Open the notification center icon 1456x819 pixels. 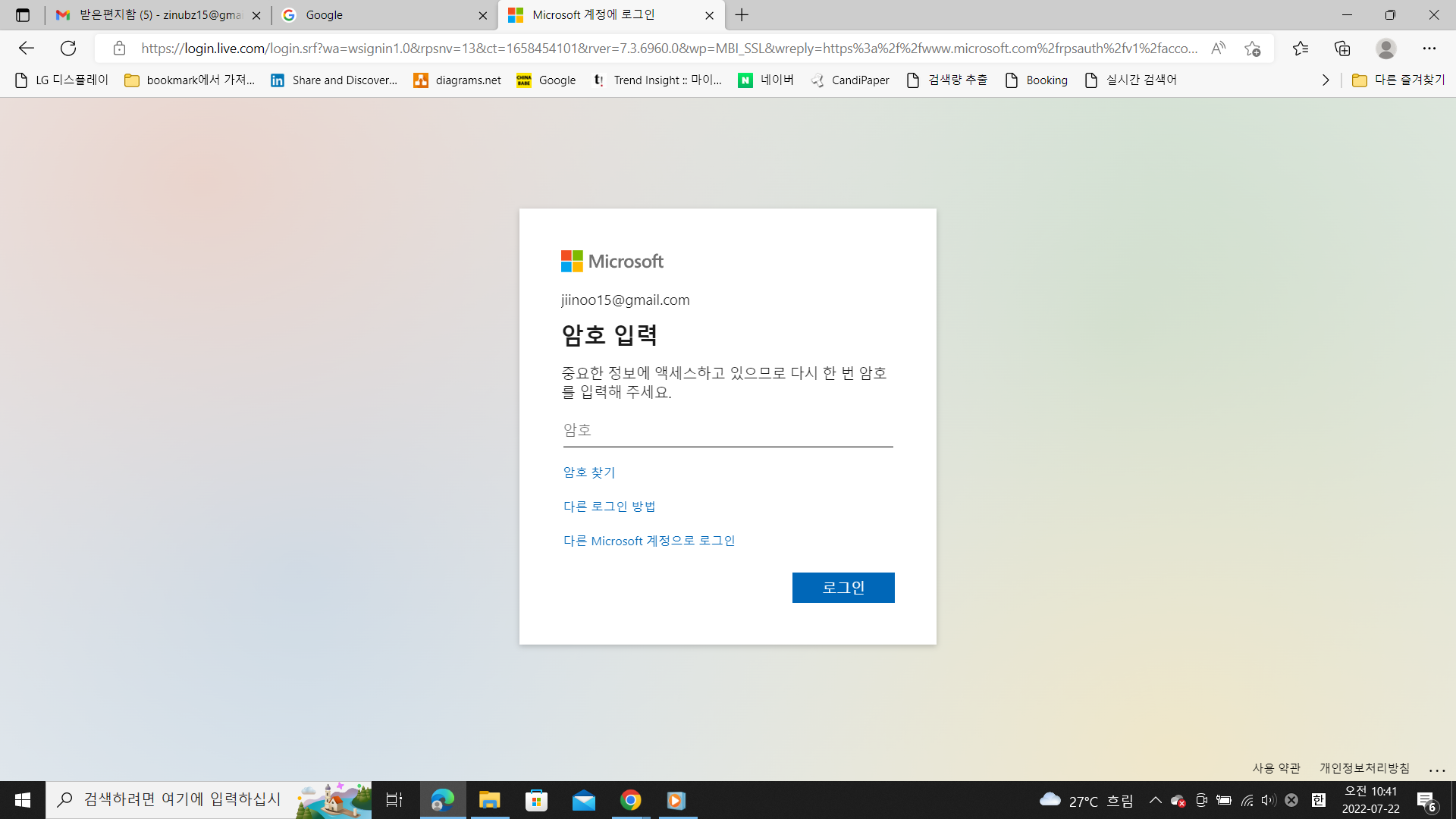[1426, 800]
